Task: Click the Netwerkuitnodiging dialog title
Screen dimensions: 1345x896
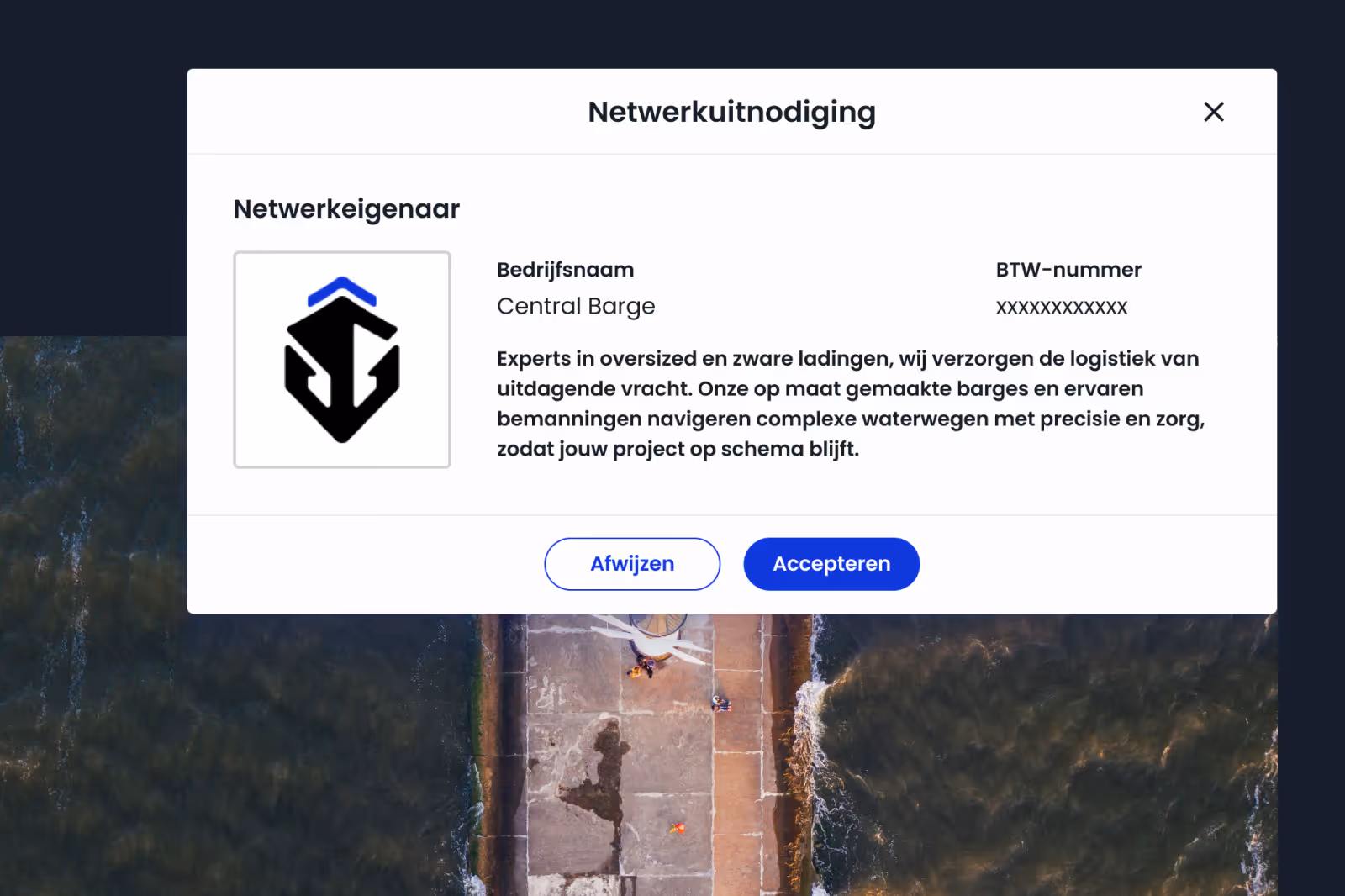Action: tap(731, 112)
